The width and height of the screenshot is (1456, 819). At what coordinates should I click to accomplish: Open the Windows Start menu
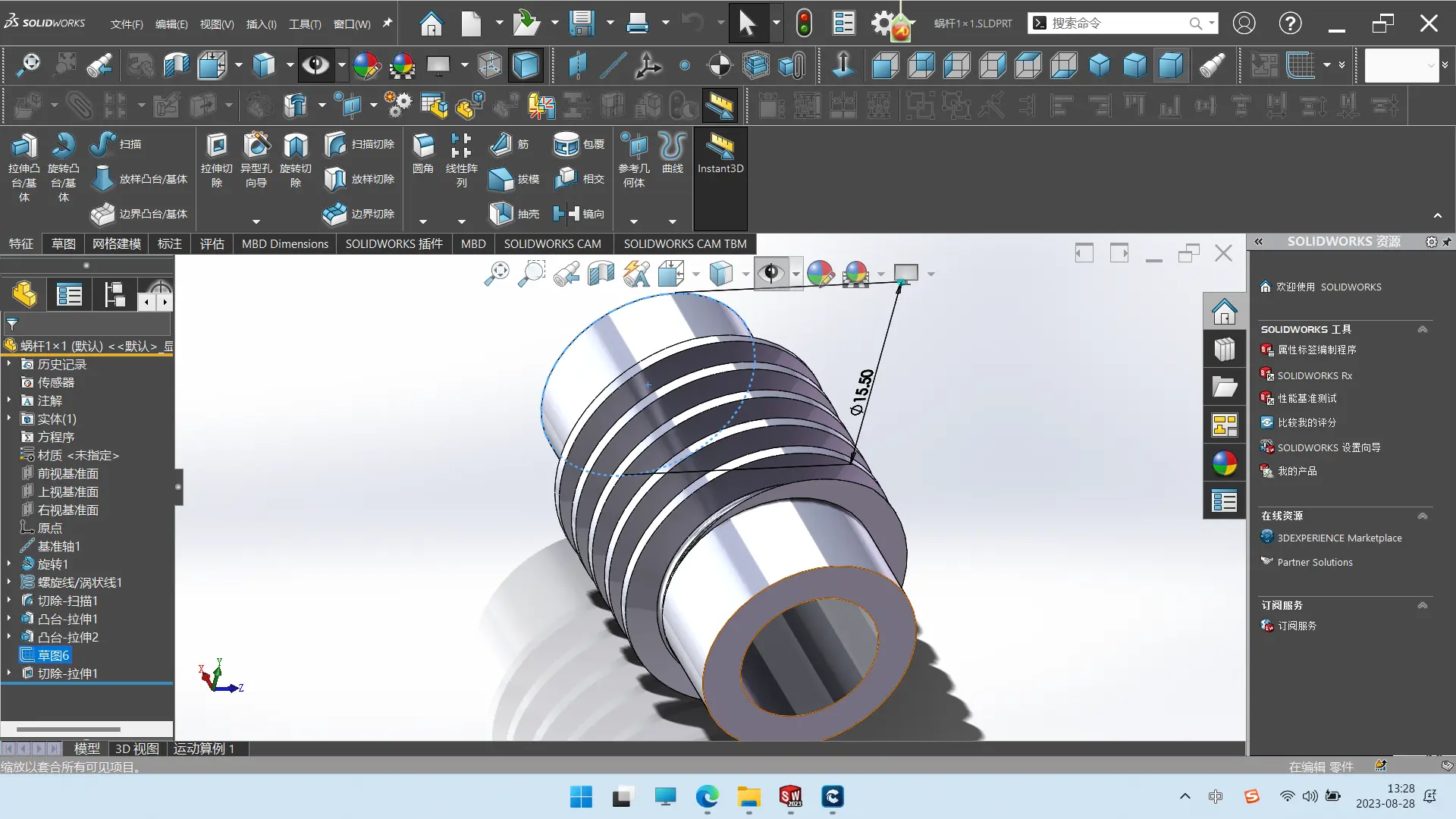[581, 796]
